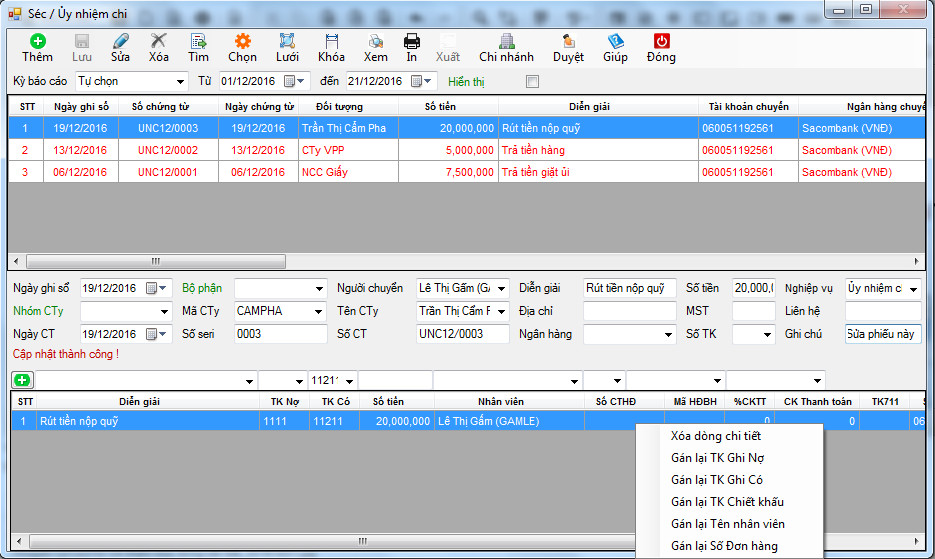Click the Khóa (lock) toolbar icon
The height and width of the screenshot is (559, 935).
332,41
